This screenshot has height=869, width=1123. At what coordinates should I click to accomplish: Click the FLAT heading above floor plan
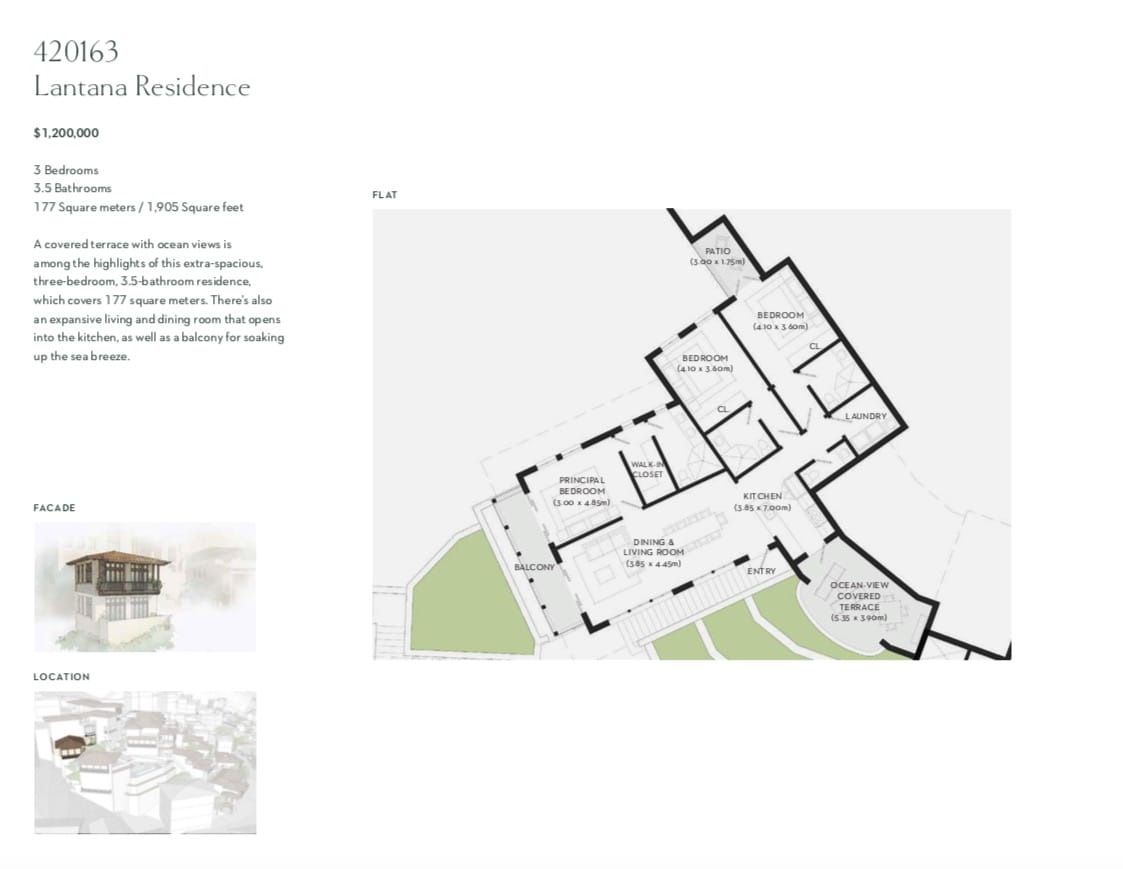pos(384,195)
